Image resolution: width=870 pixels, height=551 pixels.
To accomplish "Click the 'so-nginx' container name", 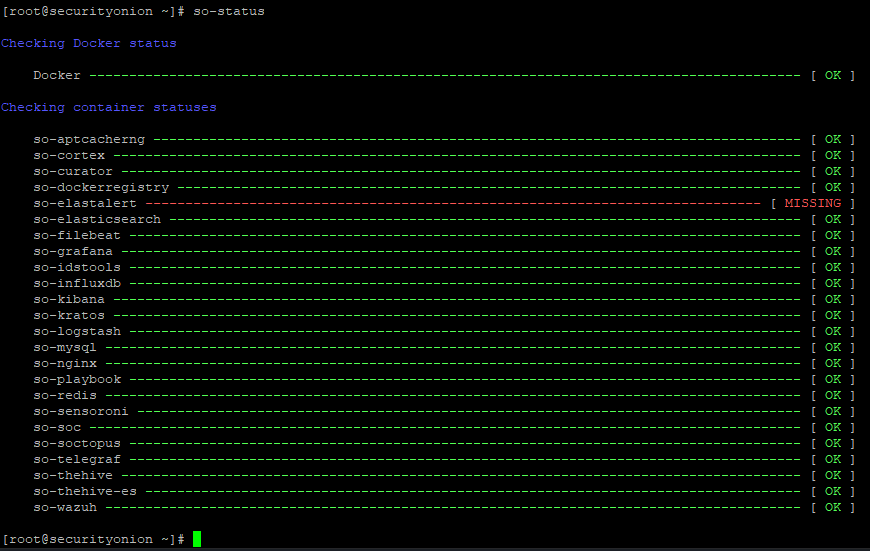I will click(x=65, y=364).
